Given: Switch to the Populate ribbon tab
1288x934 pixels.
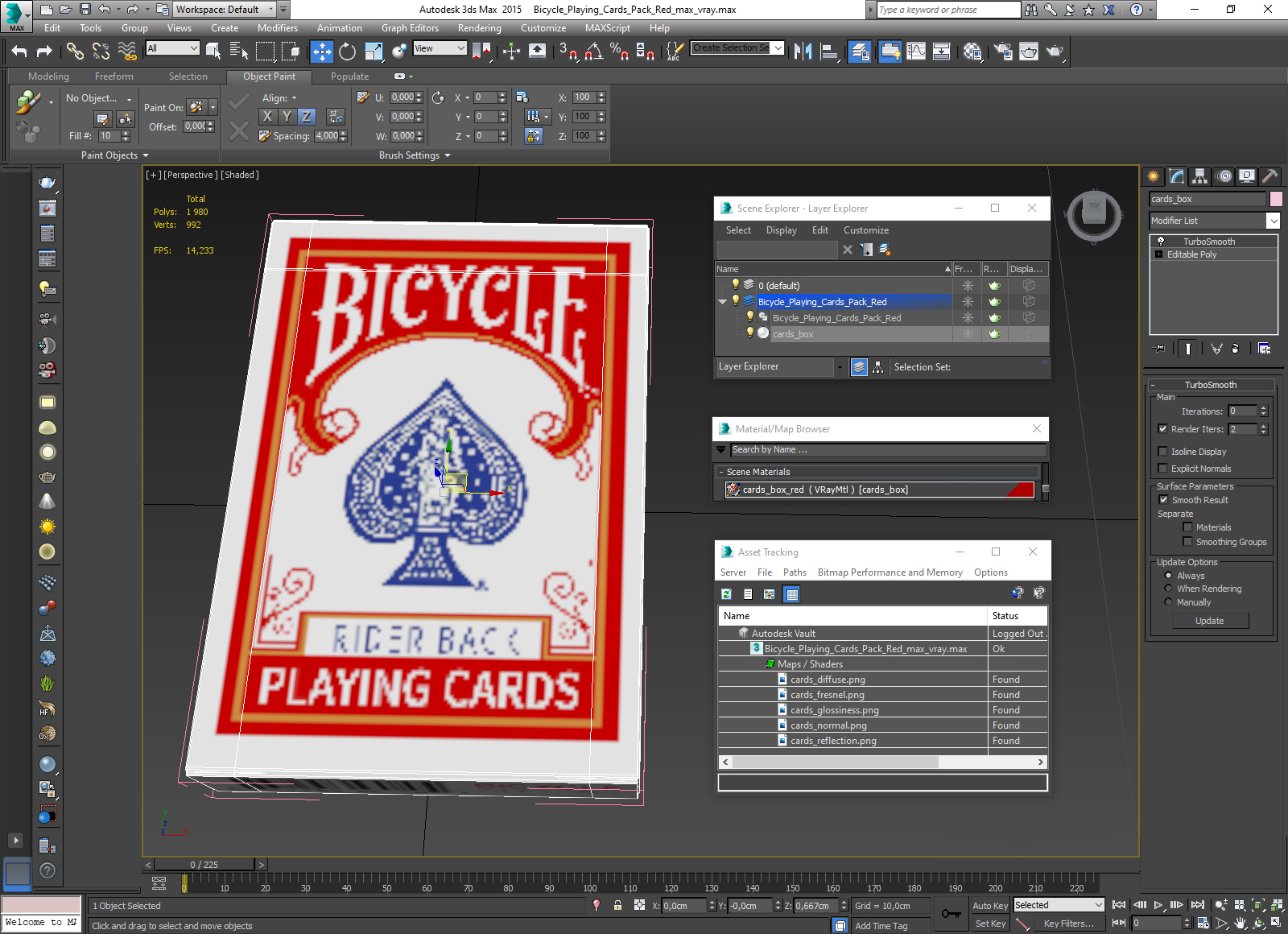Looking at the screenshot, I should [350, 76].
